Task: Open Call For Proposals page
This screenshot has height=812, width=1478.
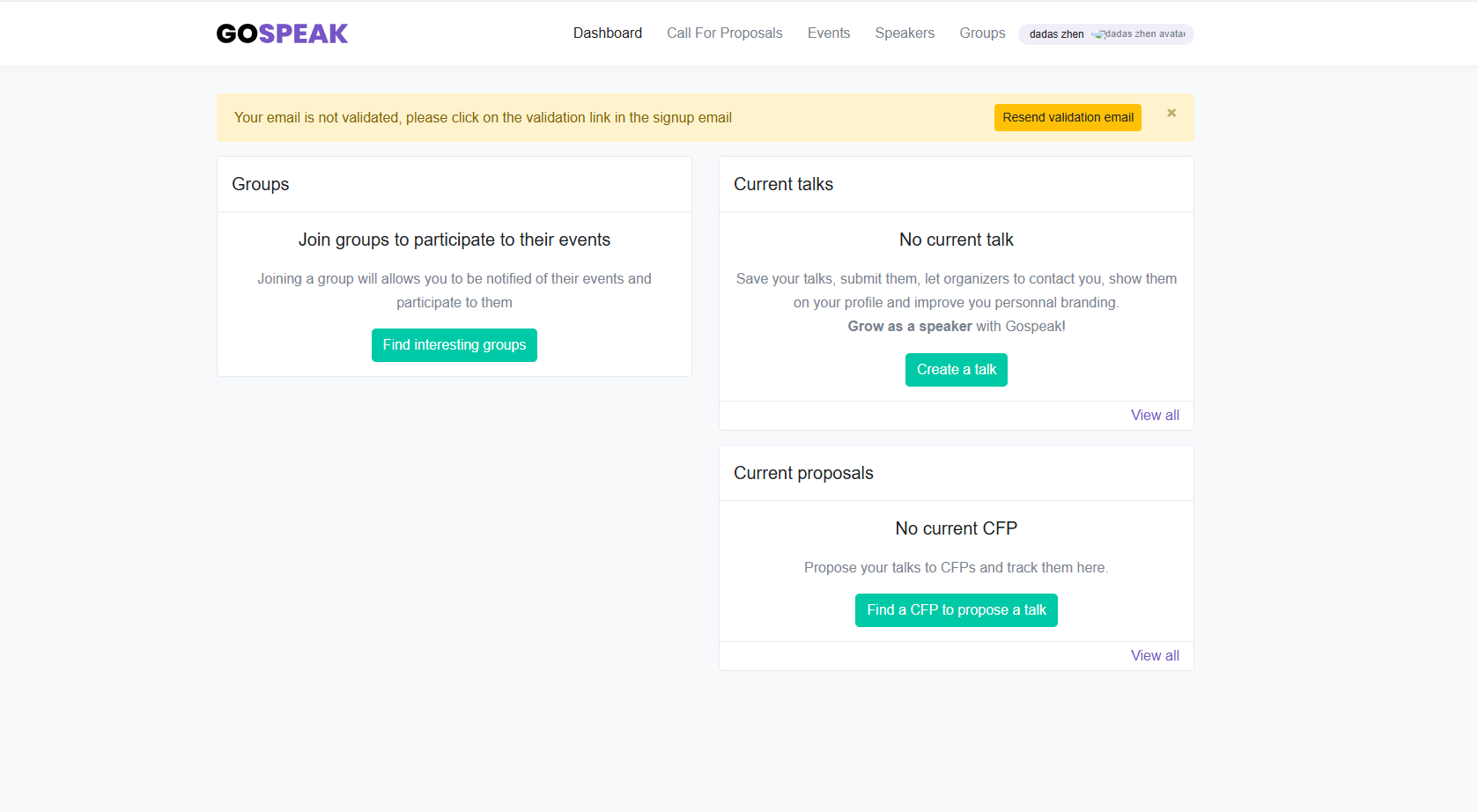Action: point(724,33)
